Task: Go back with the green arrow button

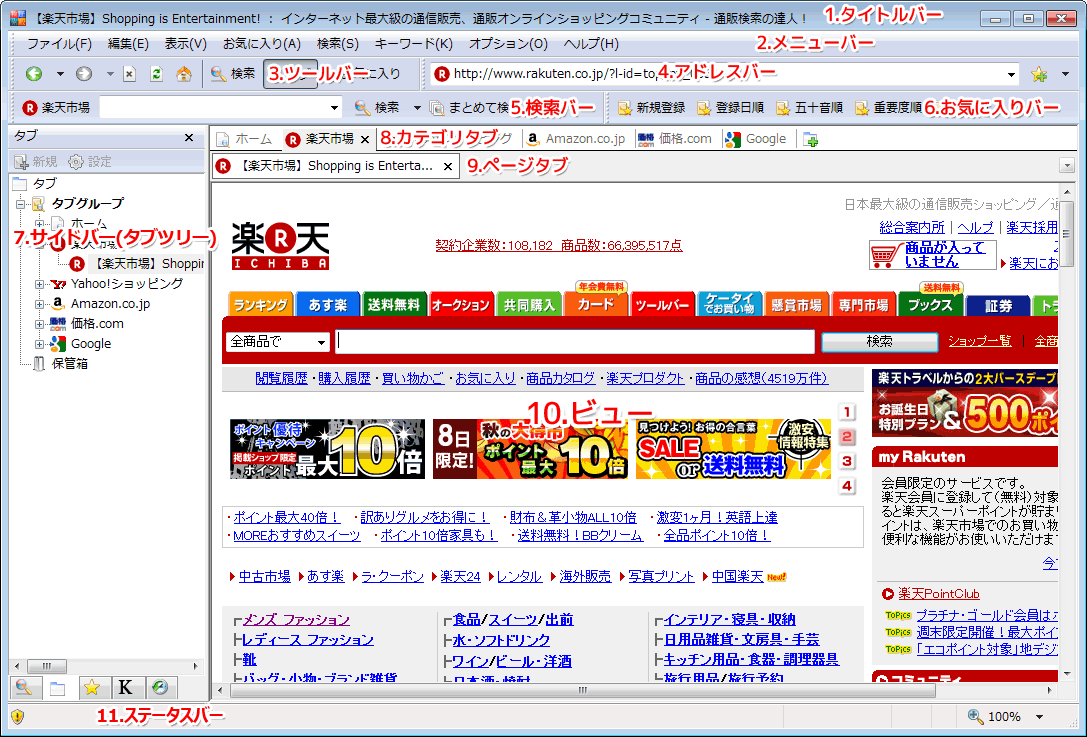Action: [33, 73]
